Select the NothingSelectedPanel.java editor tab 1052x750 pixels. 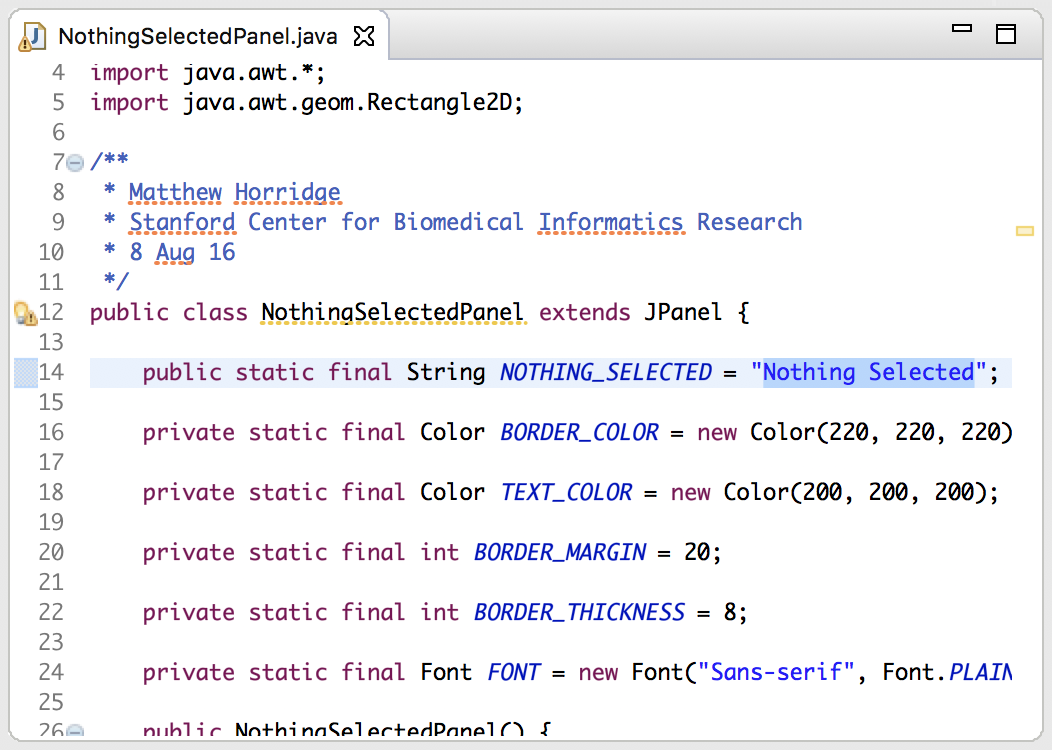pyautogui.click(x=198, y=36)
